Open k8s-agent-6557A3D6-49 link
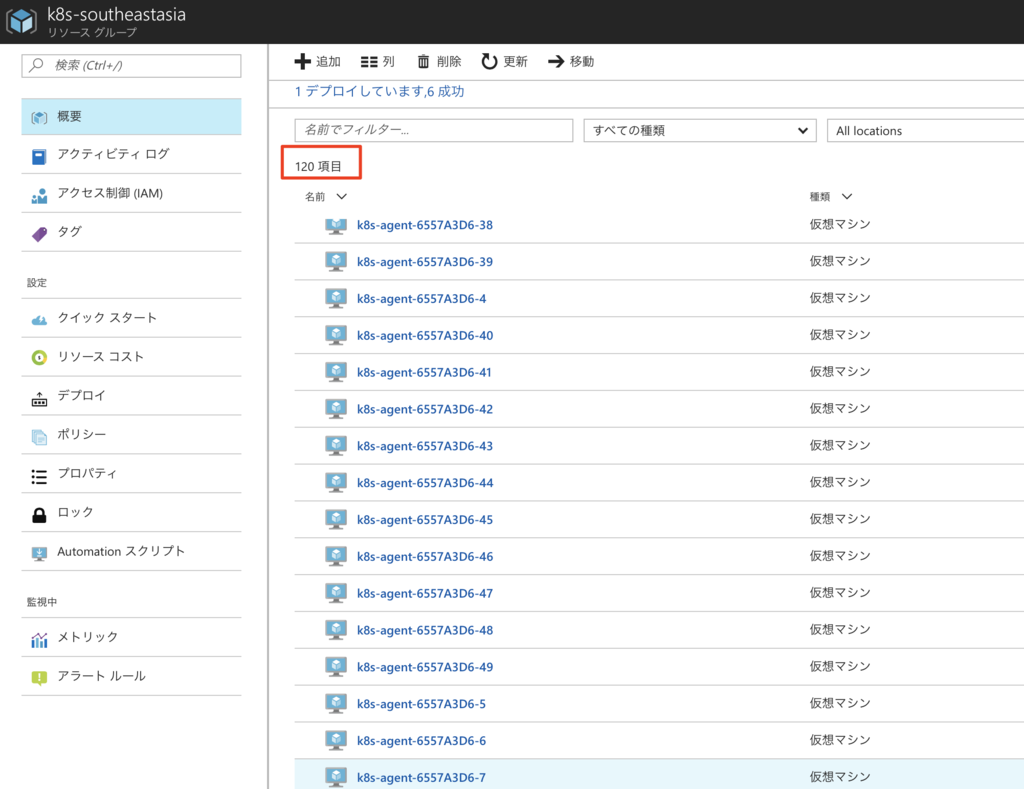1024x789 pixels. click(x=424, y=668)
